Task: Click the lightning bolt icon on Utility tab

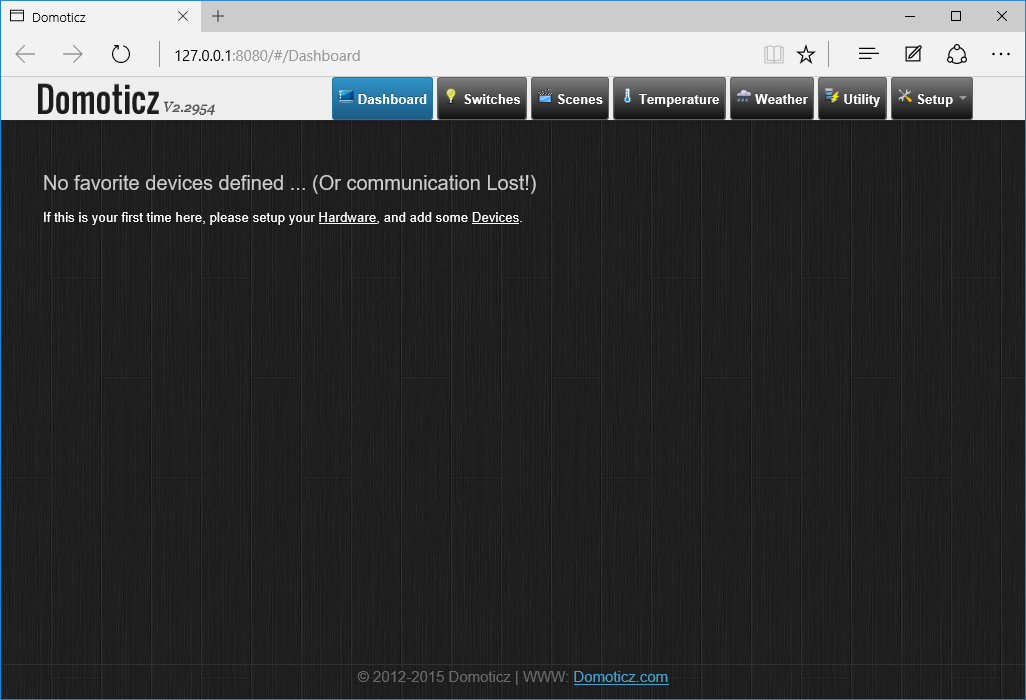Action: [829, 98]
